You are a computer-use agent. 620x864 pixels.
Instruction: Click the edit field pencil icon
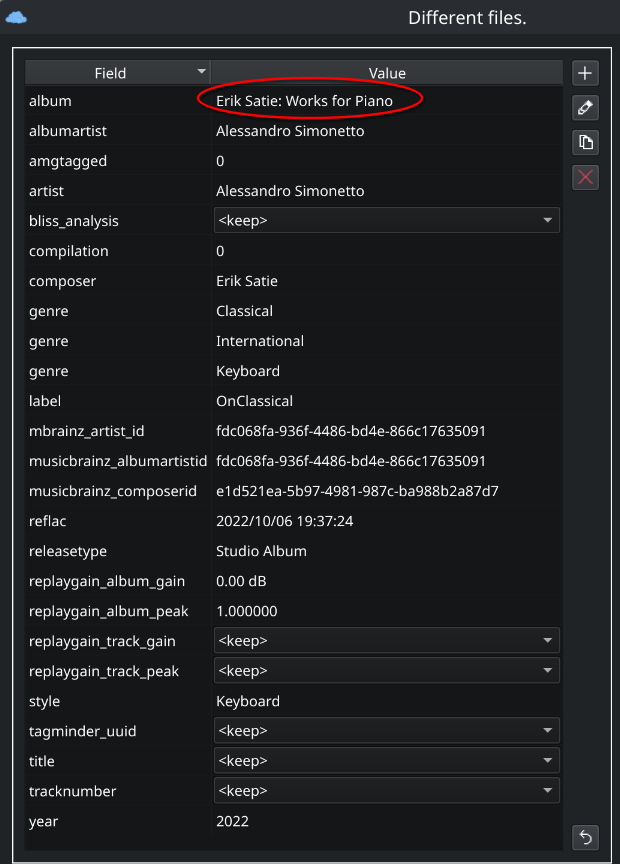(585, 108)
